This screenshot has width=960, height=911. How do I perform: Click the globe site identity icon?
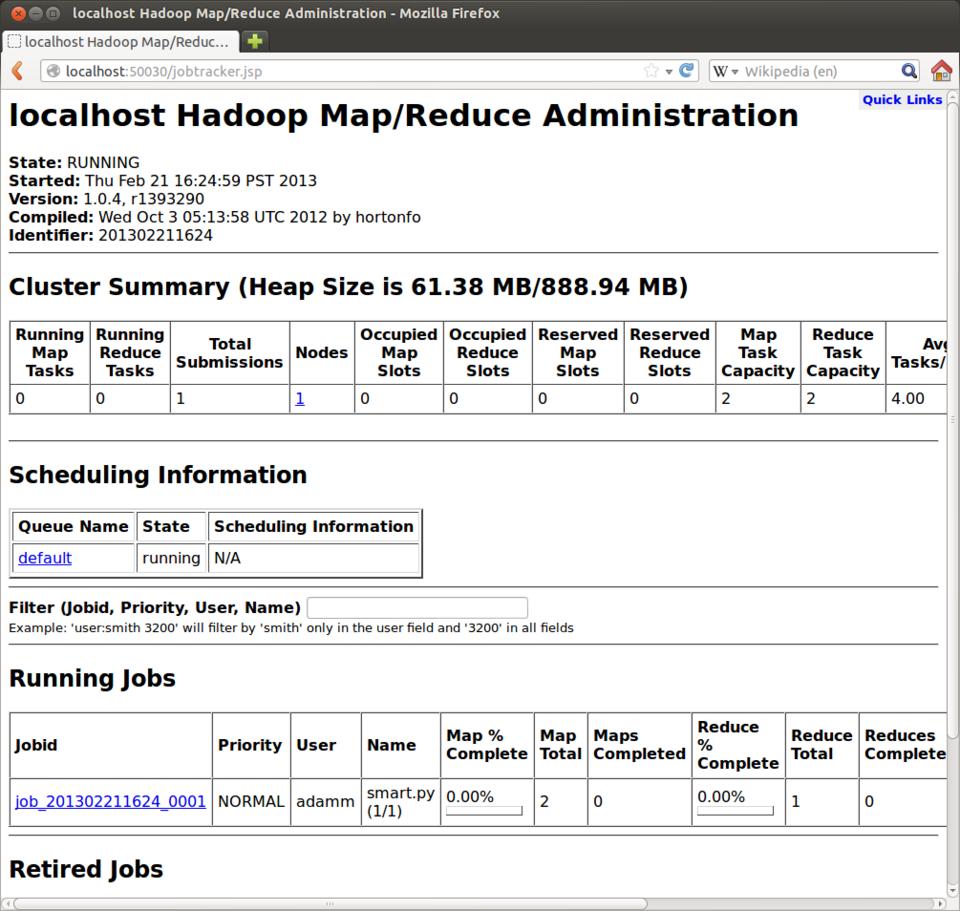(54, 71)
